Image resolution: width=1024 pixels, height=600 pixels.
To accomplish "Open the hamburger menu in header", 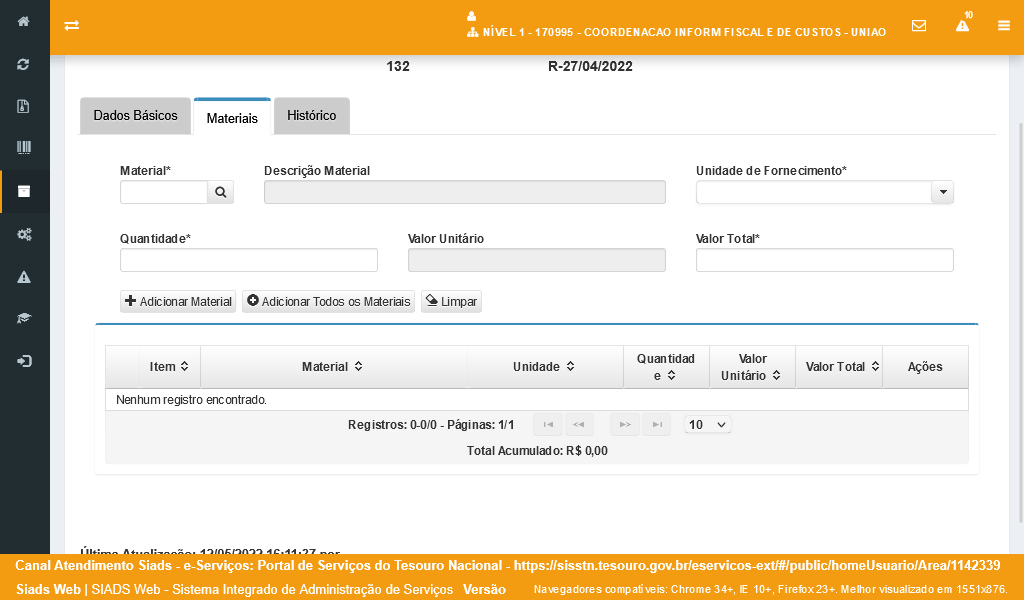I will tap(1004, 25).
